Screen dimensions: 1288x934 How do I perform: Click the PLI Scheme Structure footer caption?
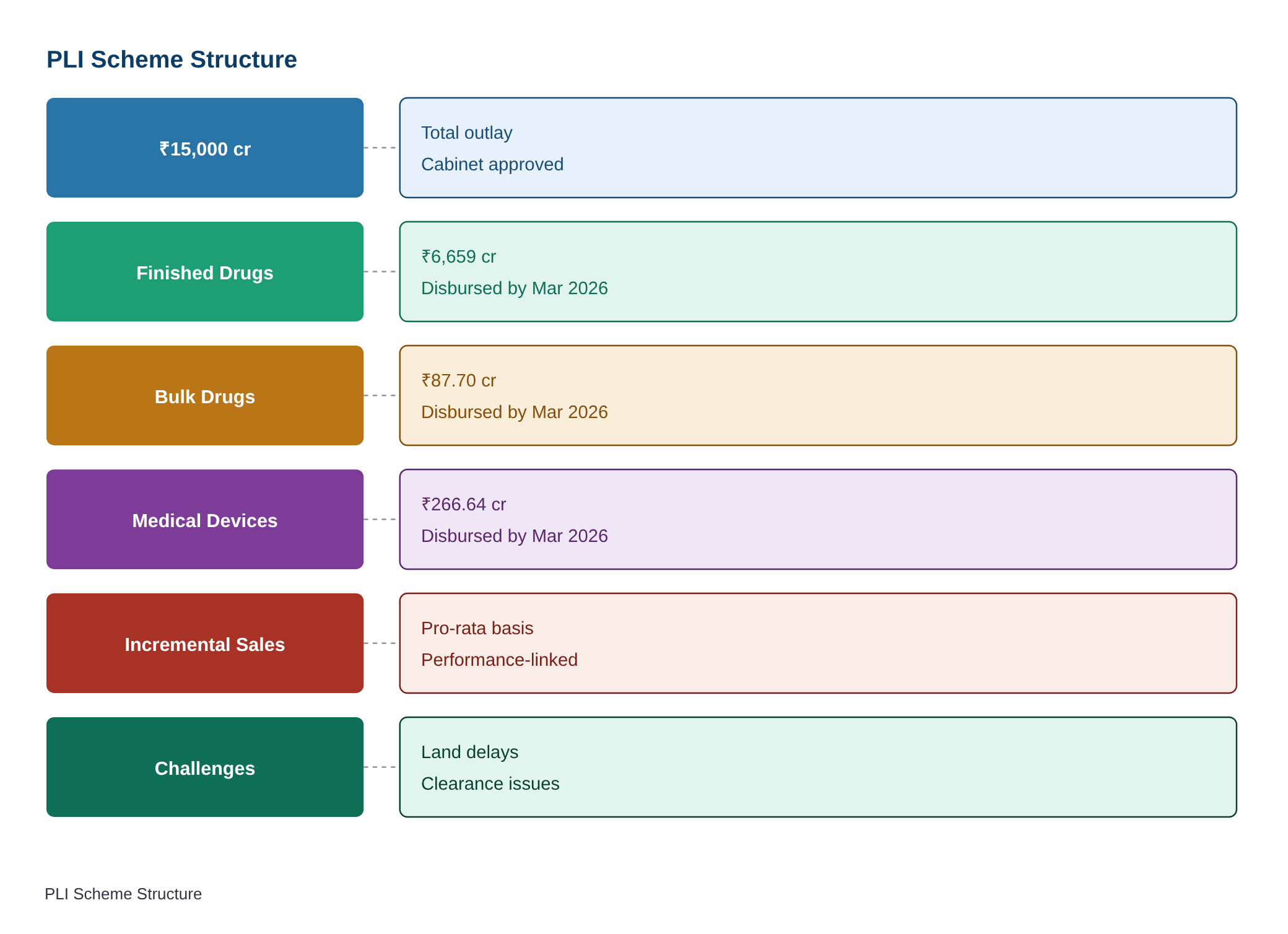tap(123, 894)
